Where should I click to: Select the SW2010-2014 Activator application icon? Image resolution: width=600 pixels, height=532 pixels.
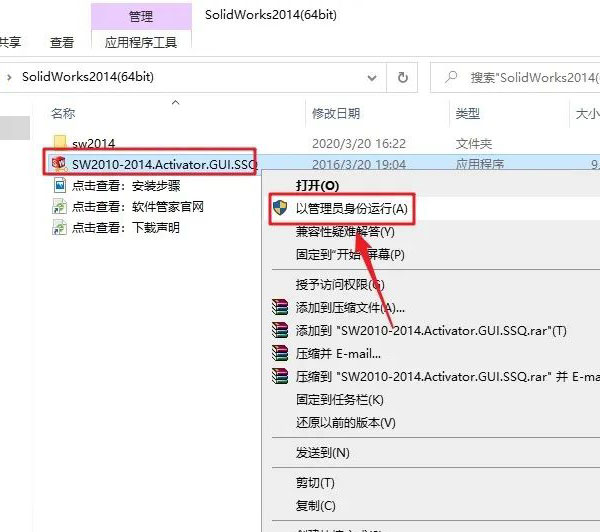59,164
